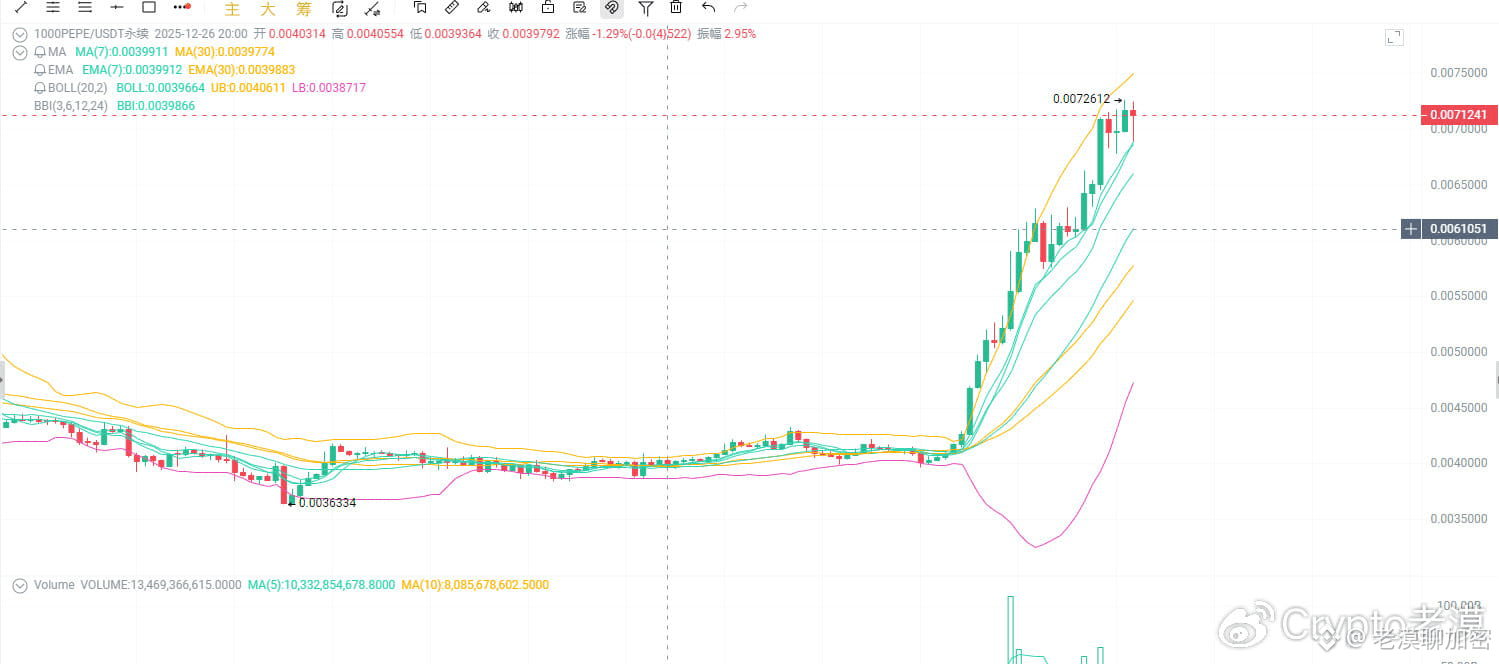This screenshot has height=664, width=1499.
Task: Set an alert with the BOLL bell icon
Action: click(x=40, y=88)
